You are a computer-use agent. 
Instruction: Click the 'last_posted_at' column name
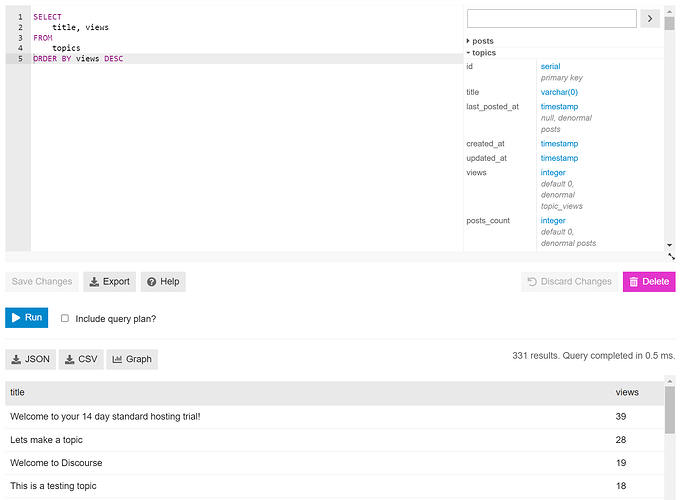492,107
